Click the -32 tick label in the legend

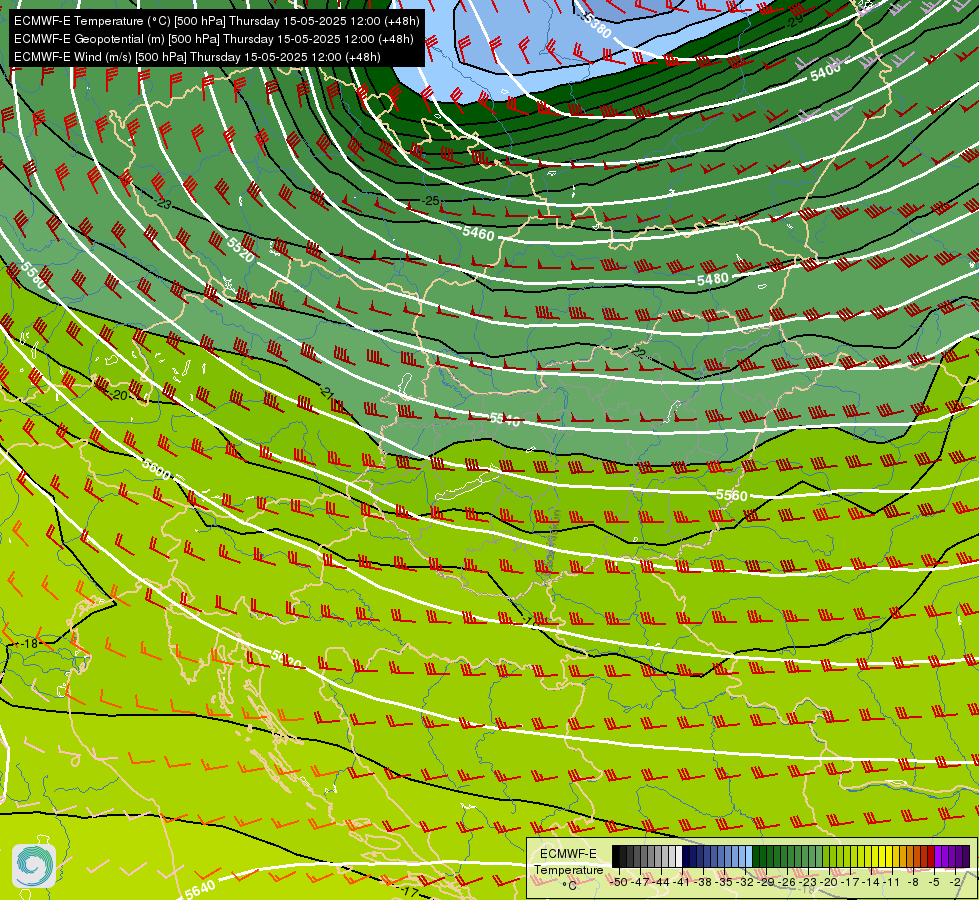745,882
